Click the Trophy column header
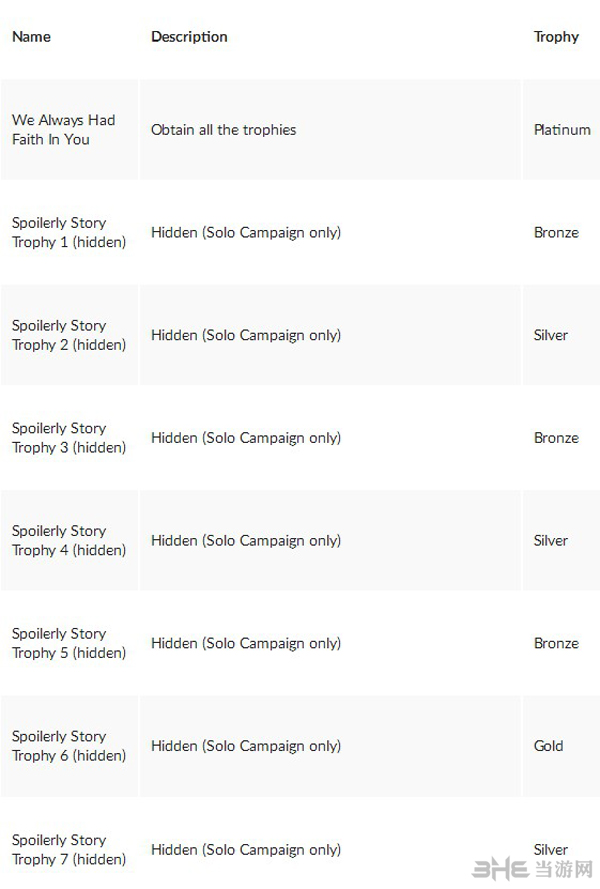The image size is (600, 889). [x=556, y=37]
